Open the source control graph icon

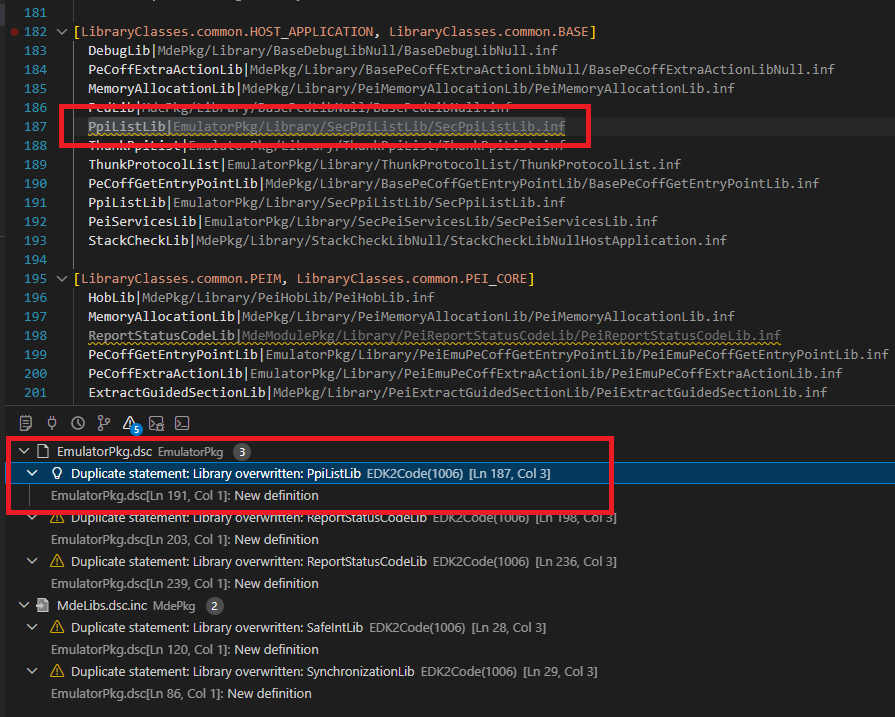(104, 423)
